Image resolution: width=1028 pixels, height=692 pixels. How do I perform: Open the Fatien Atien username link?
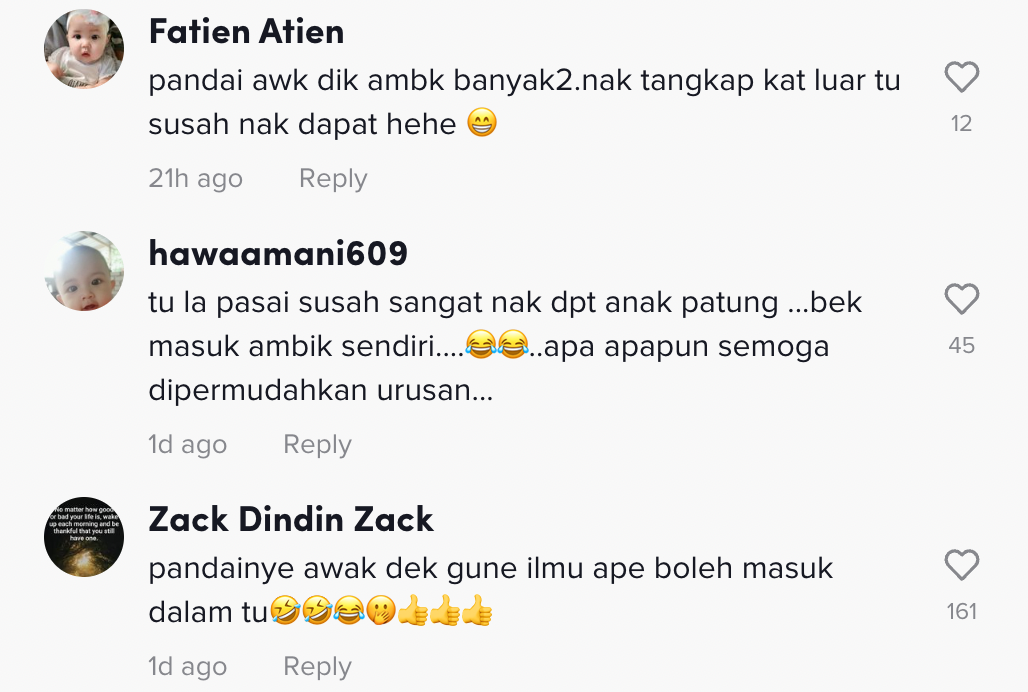[x=247, y=31]
